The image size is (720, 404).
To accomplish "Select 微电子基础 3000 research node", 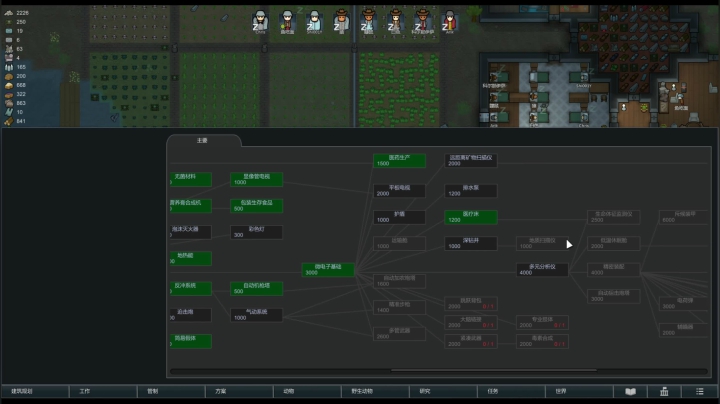I will click(x=328, y=269).
